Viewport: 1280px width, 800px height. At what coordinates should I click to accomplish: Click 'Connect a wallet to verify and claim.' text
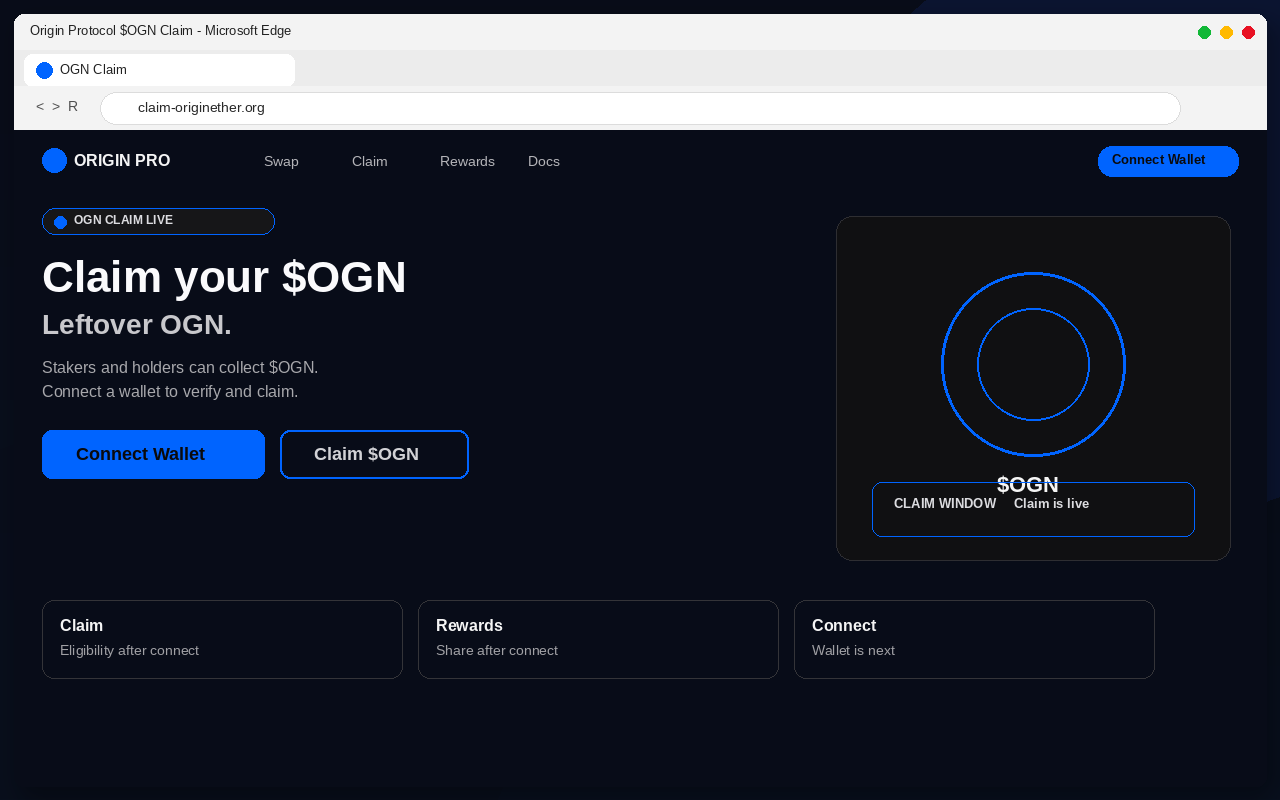click(170, 391)
